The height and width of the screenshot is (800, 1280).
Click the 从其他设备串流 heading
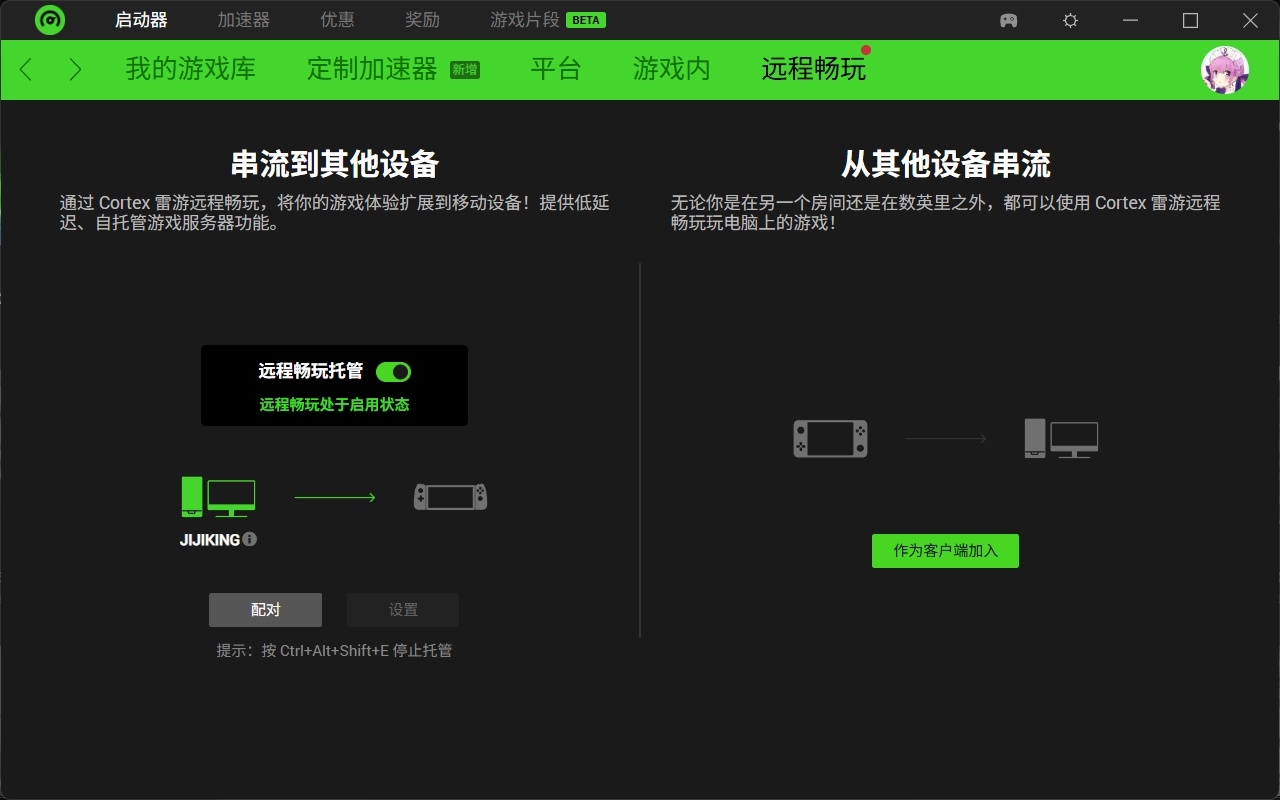[946, 164]
